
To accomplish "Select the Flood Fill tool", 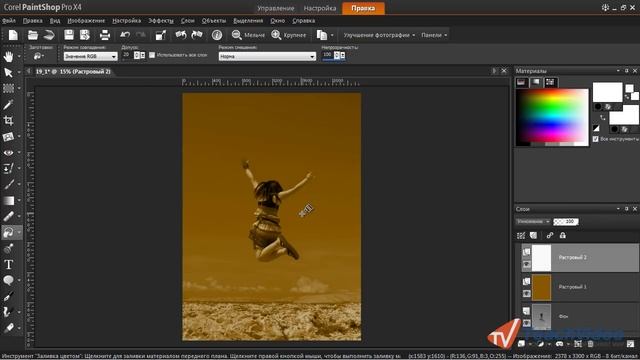I will tap(8, 233).
